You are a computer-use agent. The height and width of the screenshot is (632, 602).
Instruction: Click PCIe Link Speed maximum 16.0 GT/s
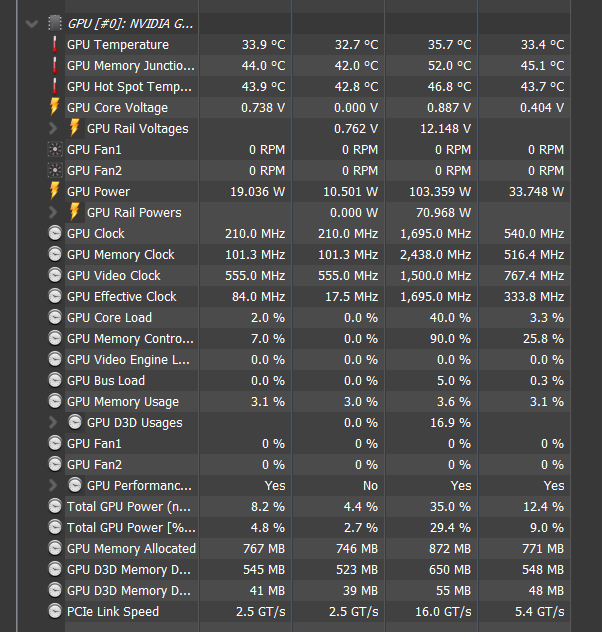(x=443, y=612)
